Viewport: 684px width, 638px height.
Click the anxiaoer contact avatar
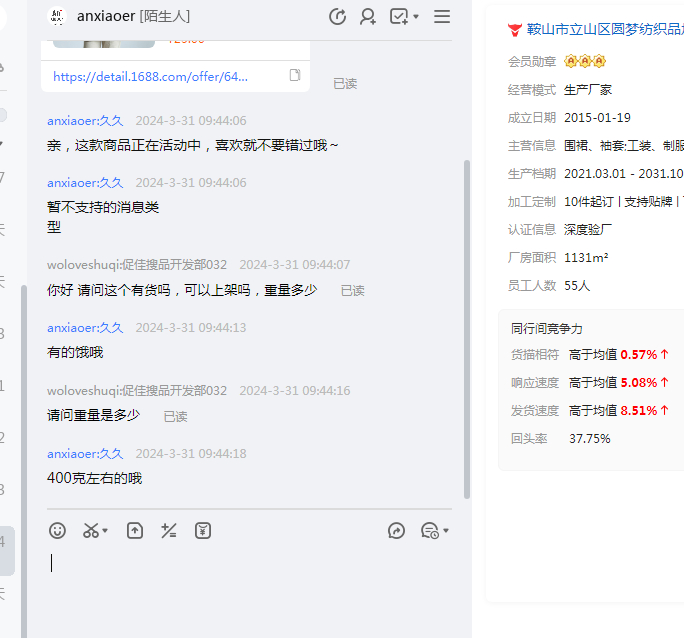pos(56,16)
